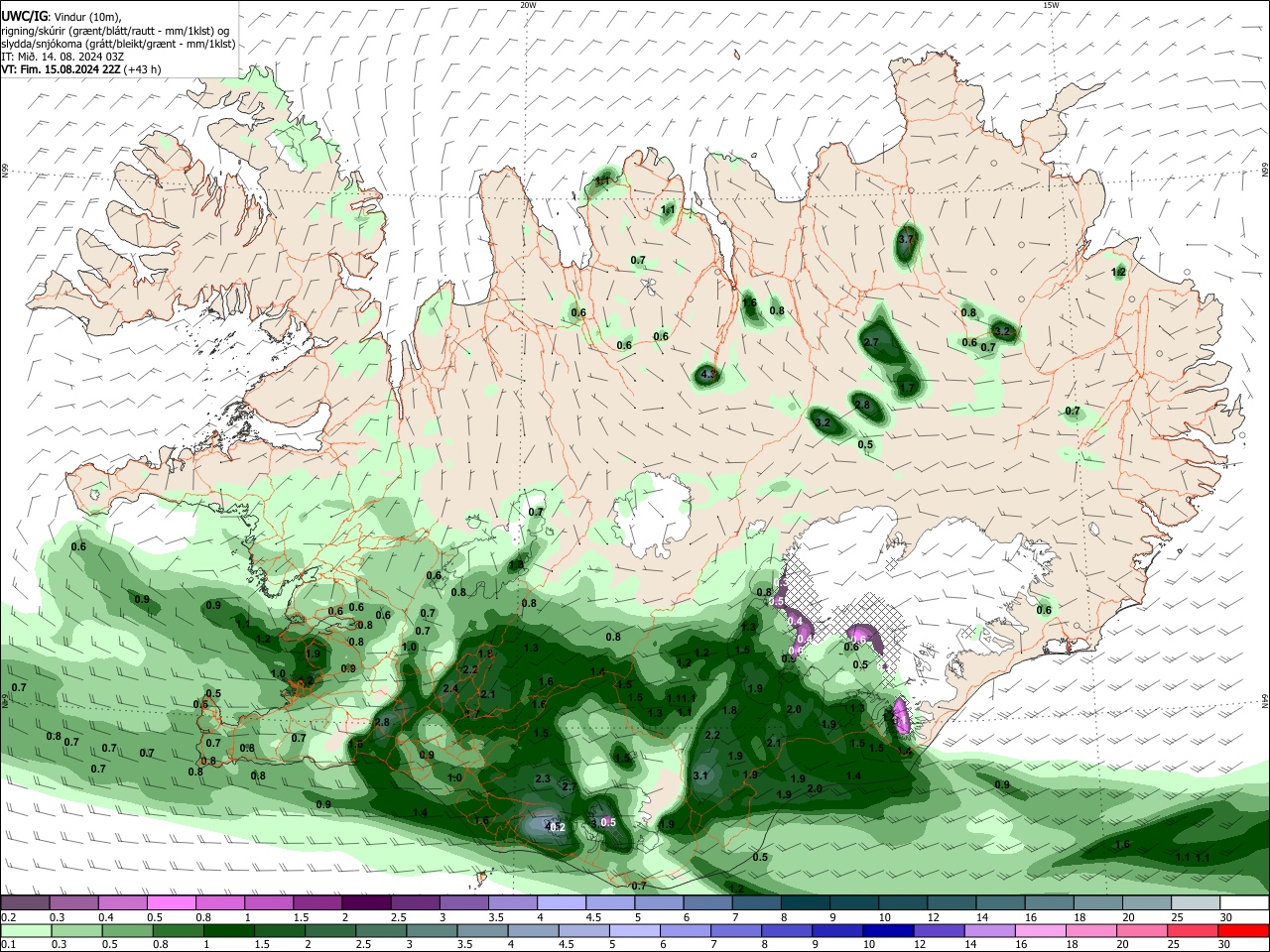Click the white 0.2 value on the south coast

coord(557,827)
